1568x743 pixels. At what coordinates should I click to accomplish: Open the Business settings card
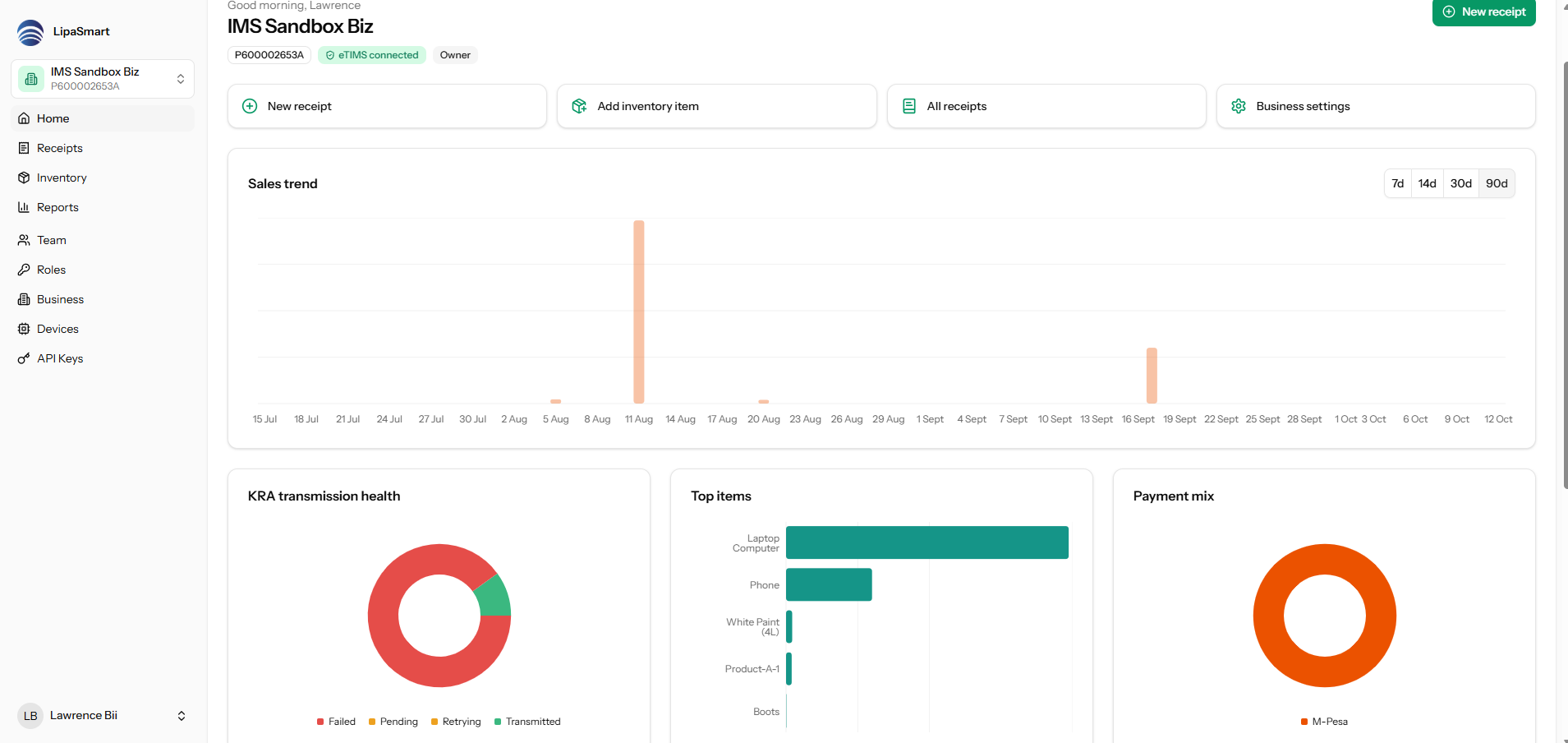pos(1376,106)
